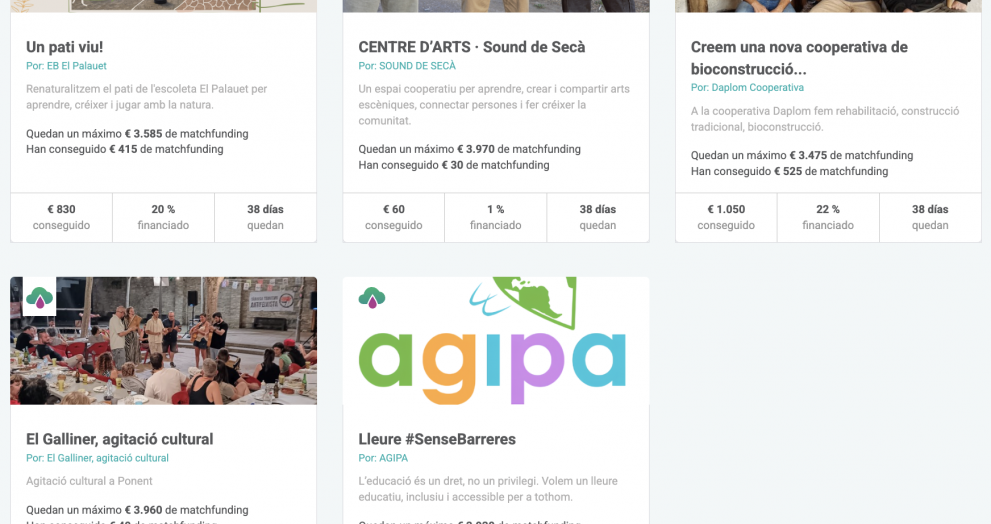Open 'Lleure #SenseBarreres' project title

coord(437,439)
